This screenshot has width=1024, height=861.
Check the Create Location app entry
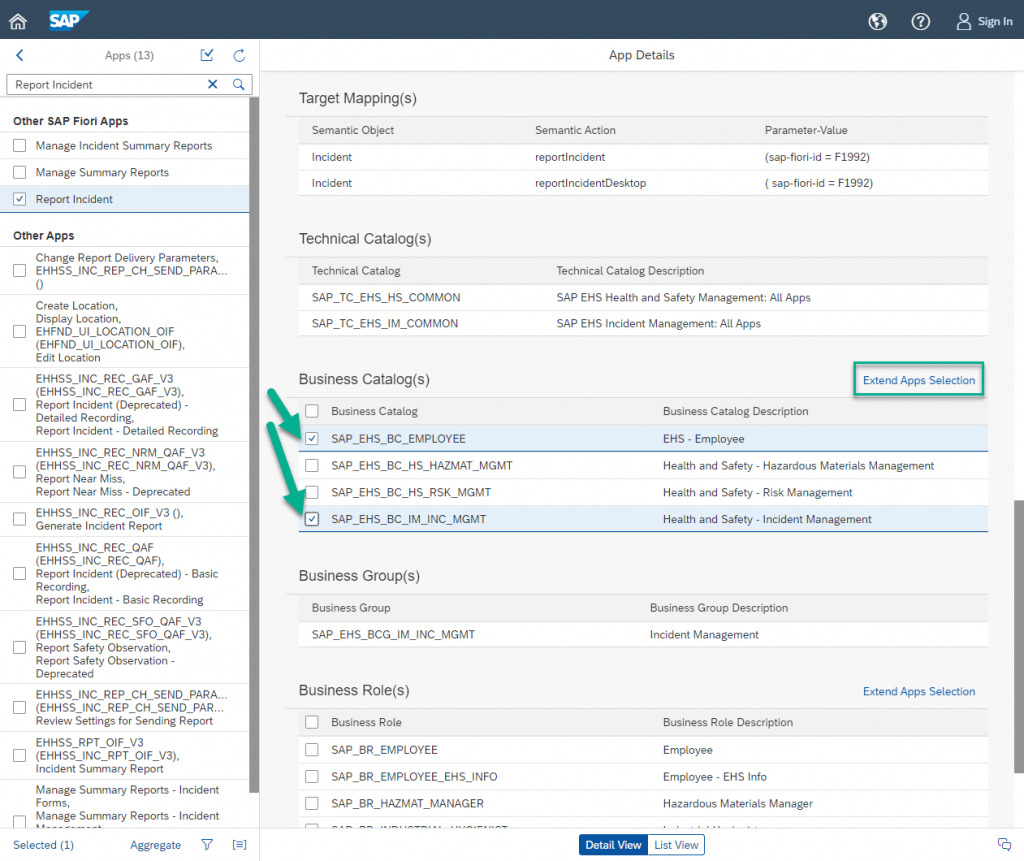20,331
